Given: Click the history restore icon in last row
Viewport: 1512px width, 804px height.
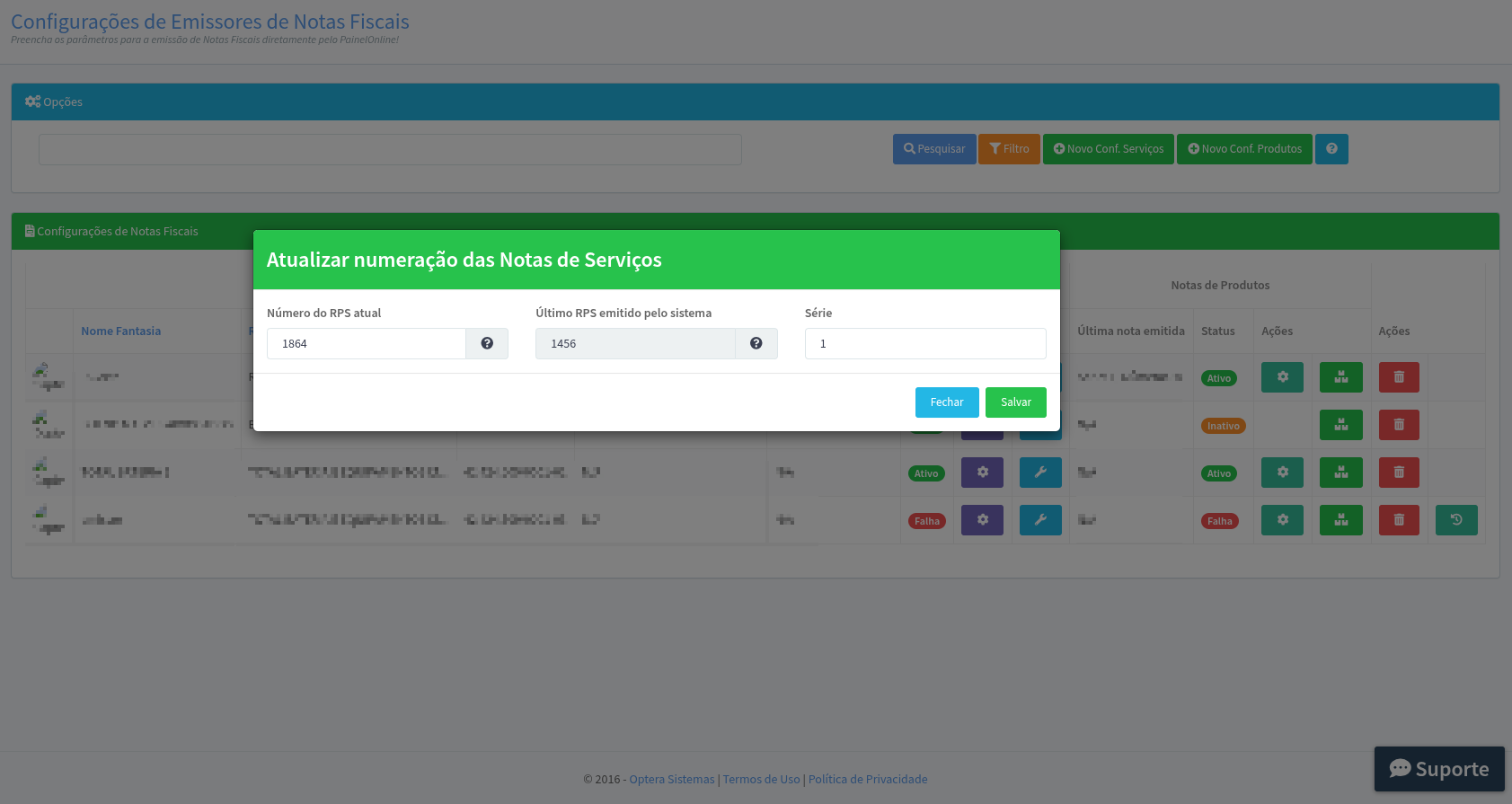Looking at the screenshot, I should (1456, 520).
